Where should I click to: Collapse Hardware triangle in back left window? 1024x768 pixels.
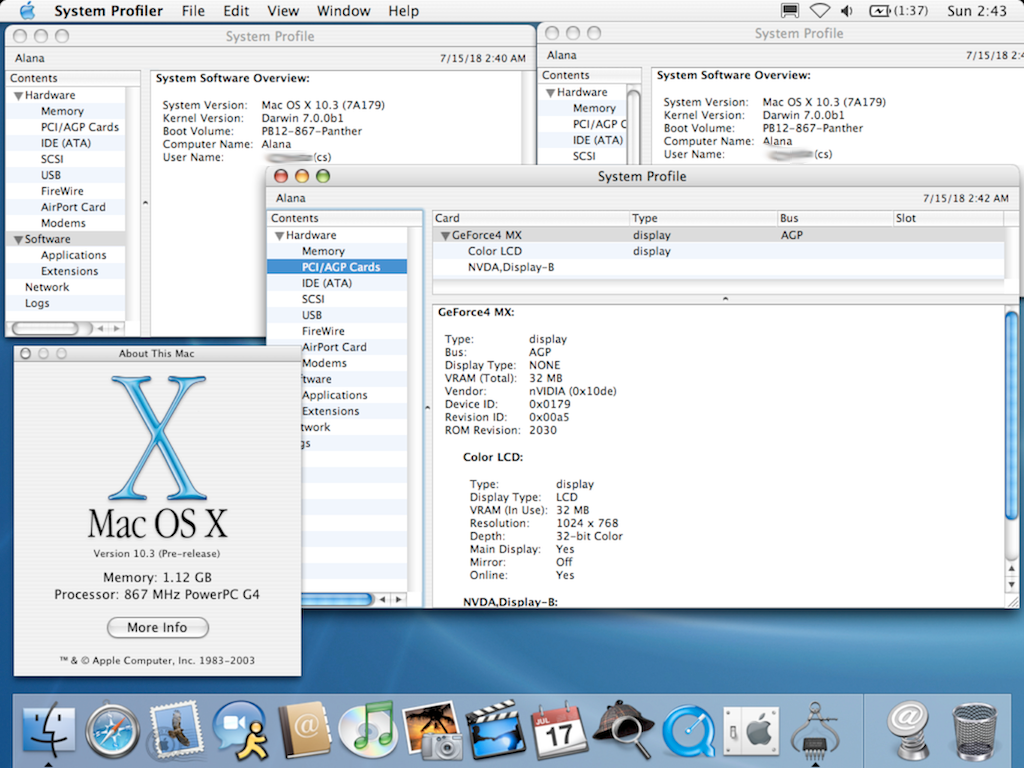click(18, 96)
